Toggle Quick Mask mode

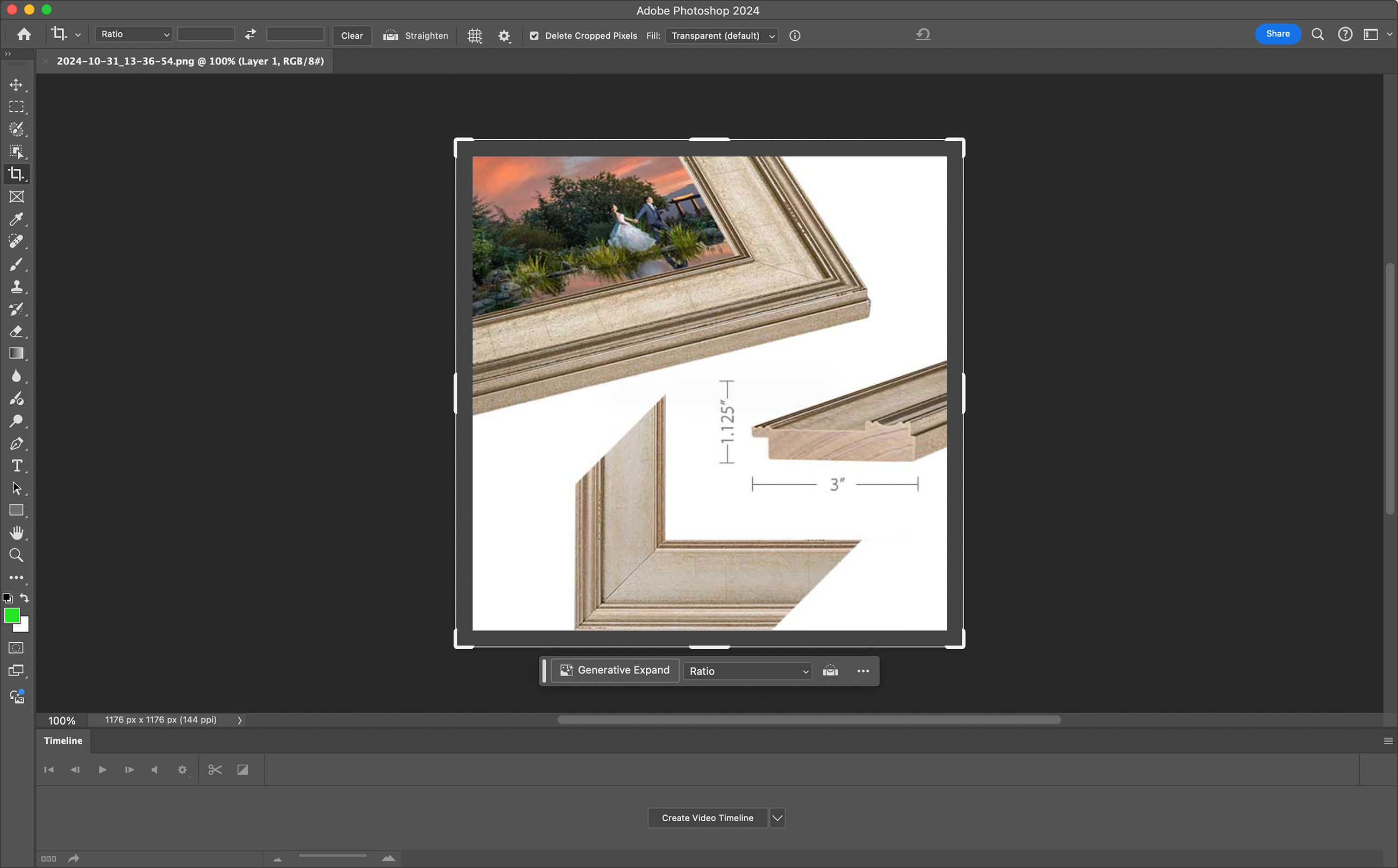coord(16,648)
